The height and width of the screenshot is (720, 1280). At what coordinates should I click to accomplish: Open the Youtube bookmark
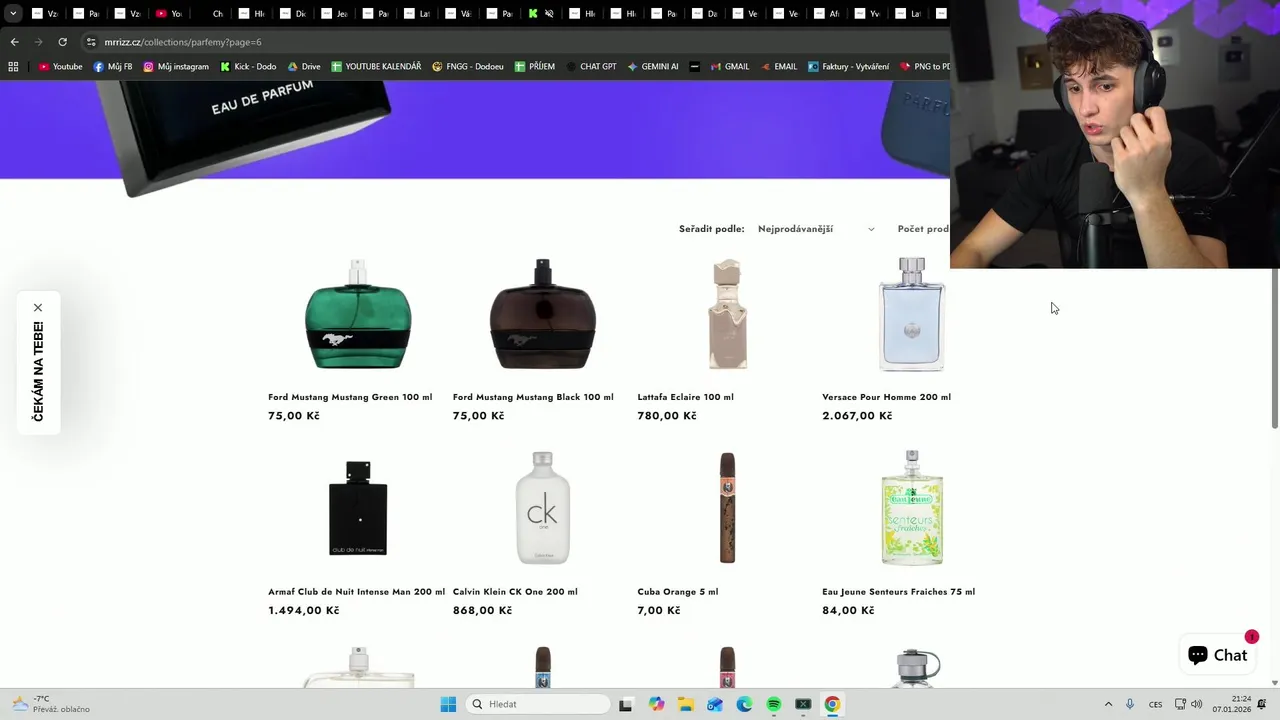[x=60, y=67]
